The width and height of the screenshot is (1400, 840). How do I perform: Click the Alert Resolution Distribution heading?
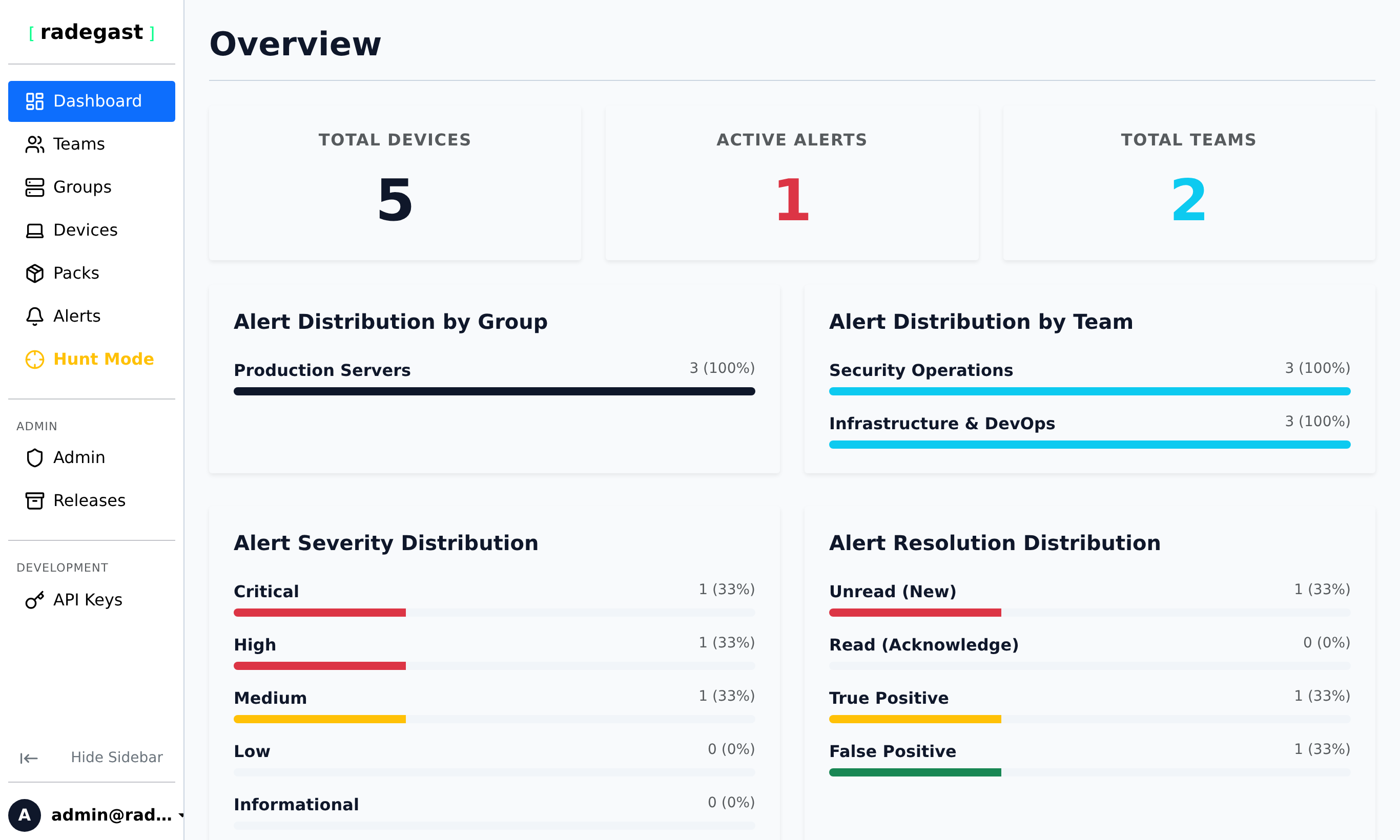tap(995, 543)
